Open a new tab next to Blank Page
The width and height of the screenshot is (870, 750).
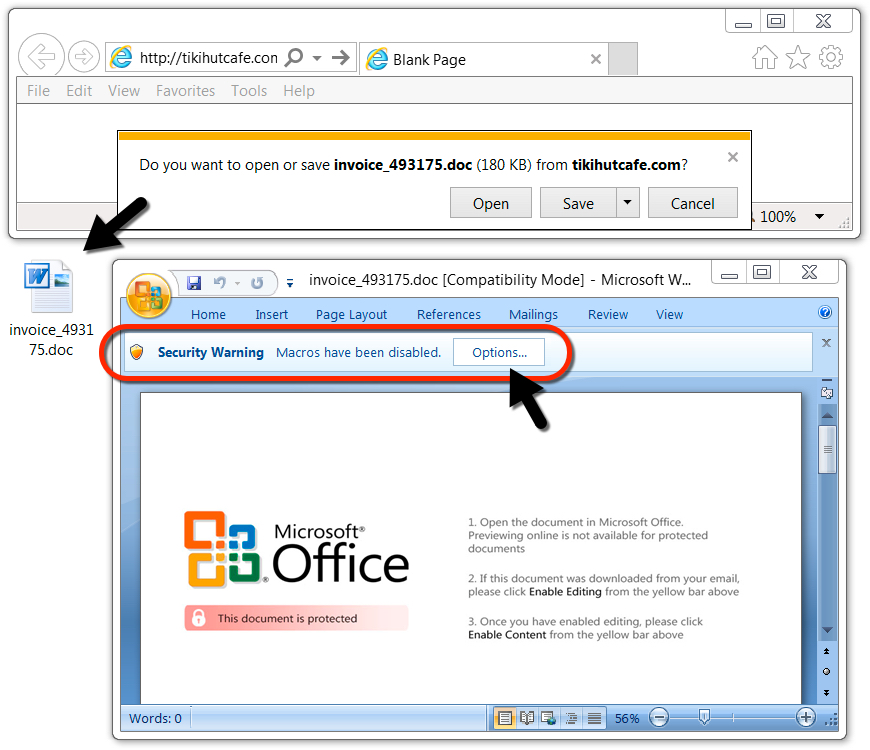tap(623, 58)
